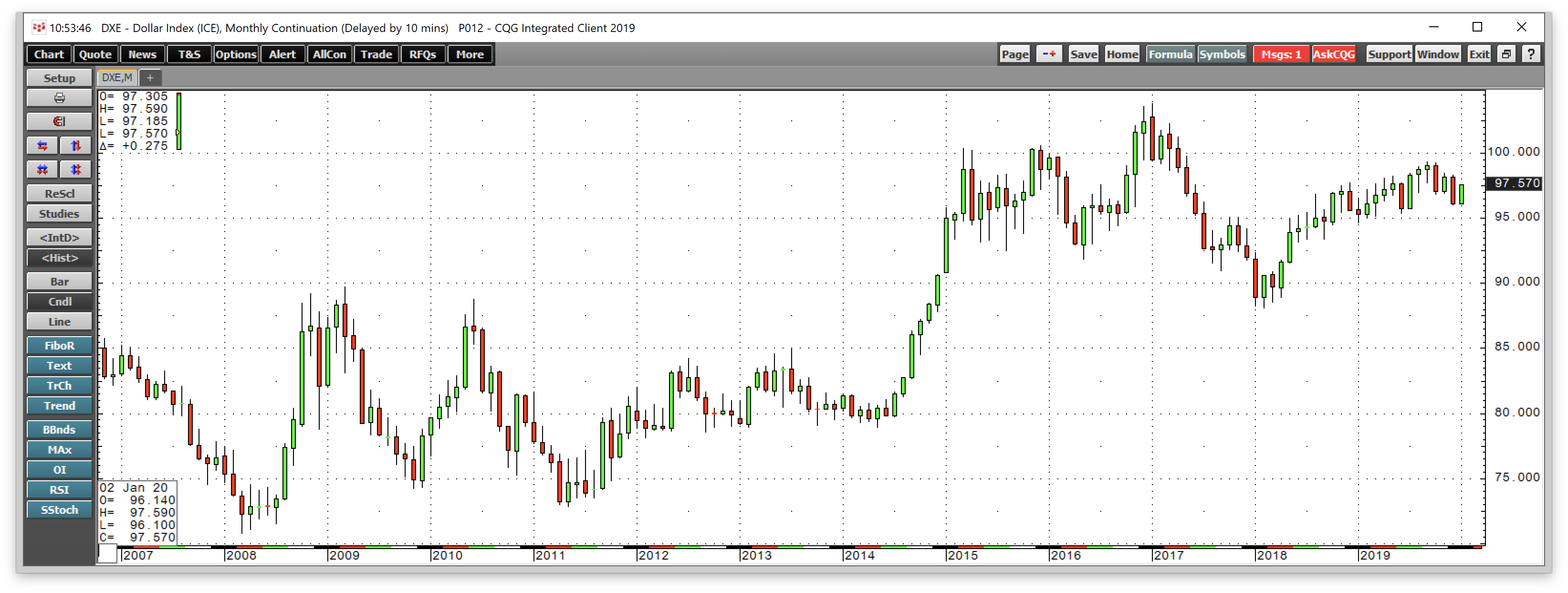Click the white box at time axis corner
Image resolution: width=1568 pixels, height=593 pixels.
click(108, 553)
